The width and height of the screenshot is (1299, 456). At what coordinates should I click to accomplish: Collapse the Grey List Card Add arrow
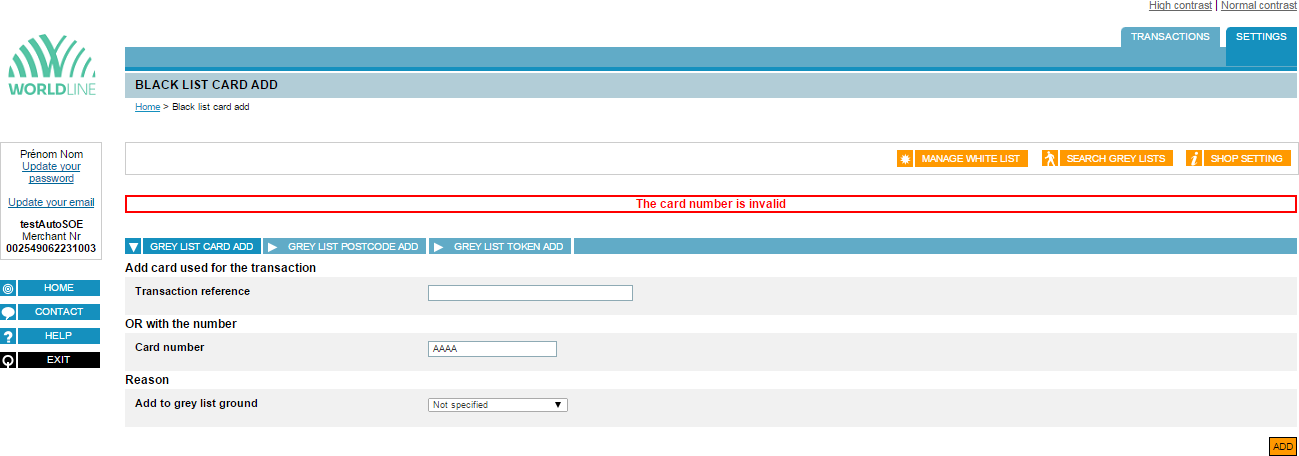[x=134, y=246]
